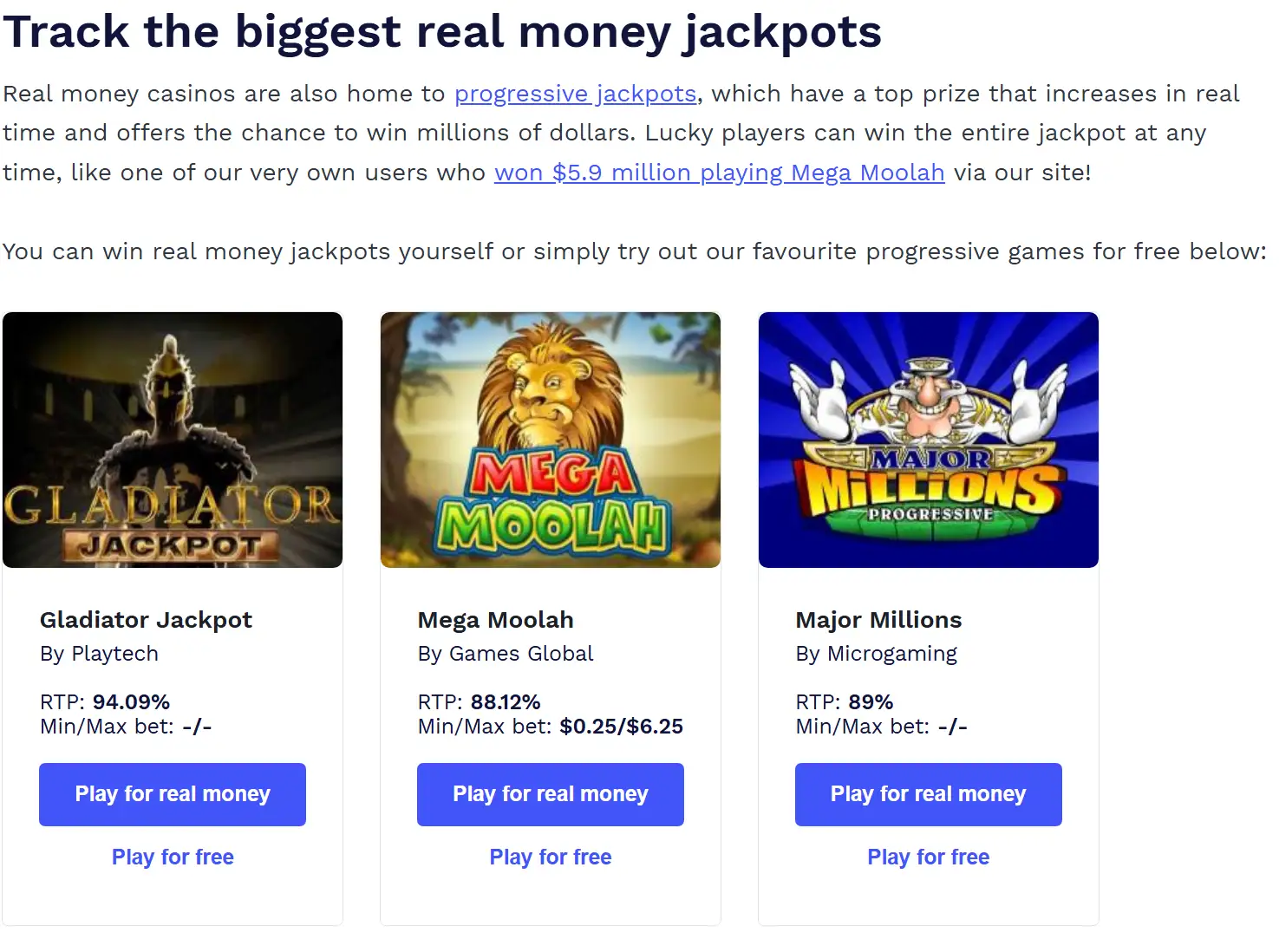Viewport: 1279px width, 952px height.
Task: Open the progressive jackpots link
Action: pyautogui.click(x=575, y=94)
